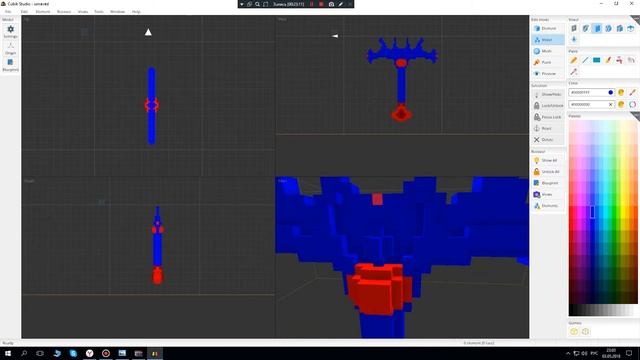Open the Element menu
This screenshot has width=640, height=360.
click(43, 12)
